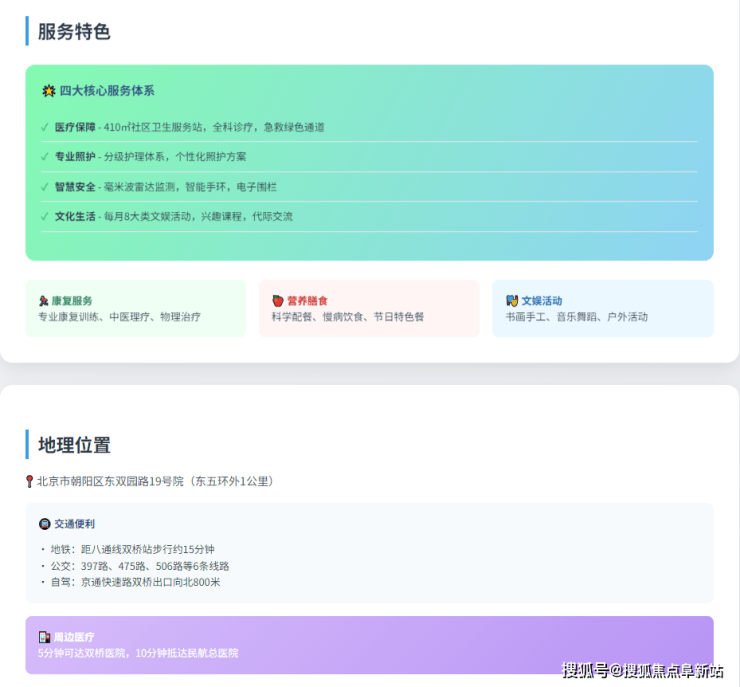This screenshot has width=740, height=687.
Task: Click the checkmark next to 智慧安全
Action: tap(44, 187)
